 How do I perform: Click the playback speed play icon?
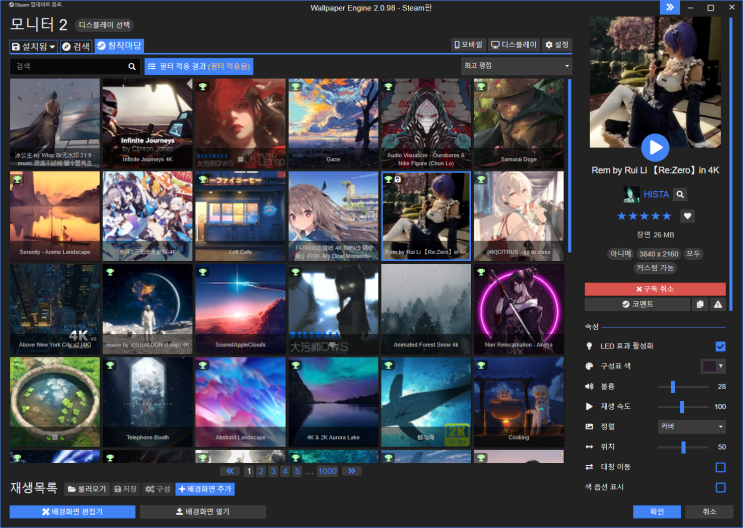[x=589, y=406]
